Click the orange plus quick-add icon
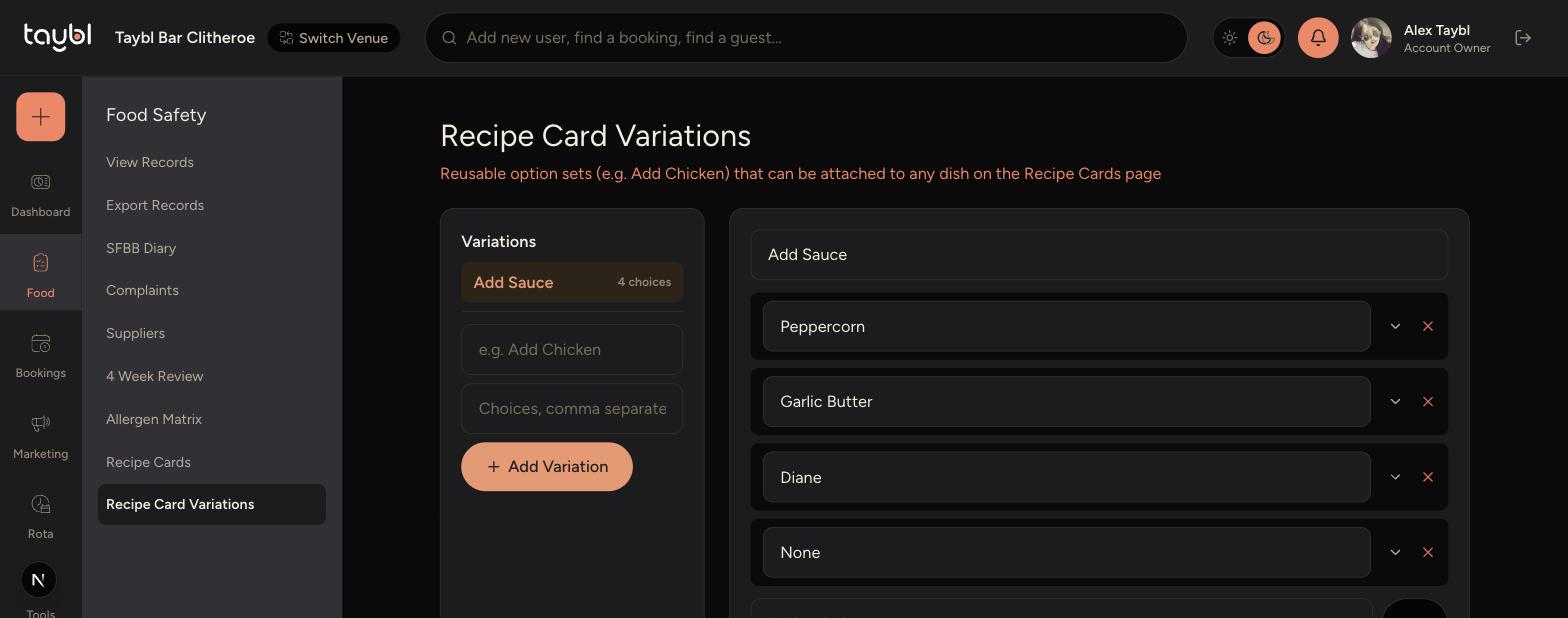Screen dimensions: 1568x618 point(41,117)
